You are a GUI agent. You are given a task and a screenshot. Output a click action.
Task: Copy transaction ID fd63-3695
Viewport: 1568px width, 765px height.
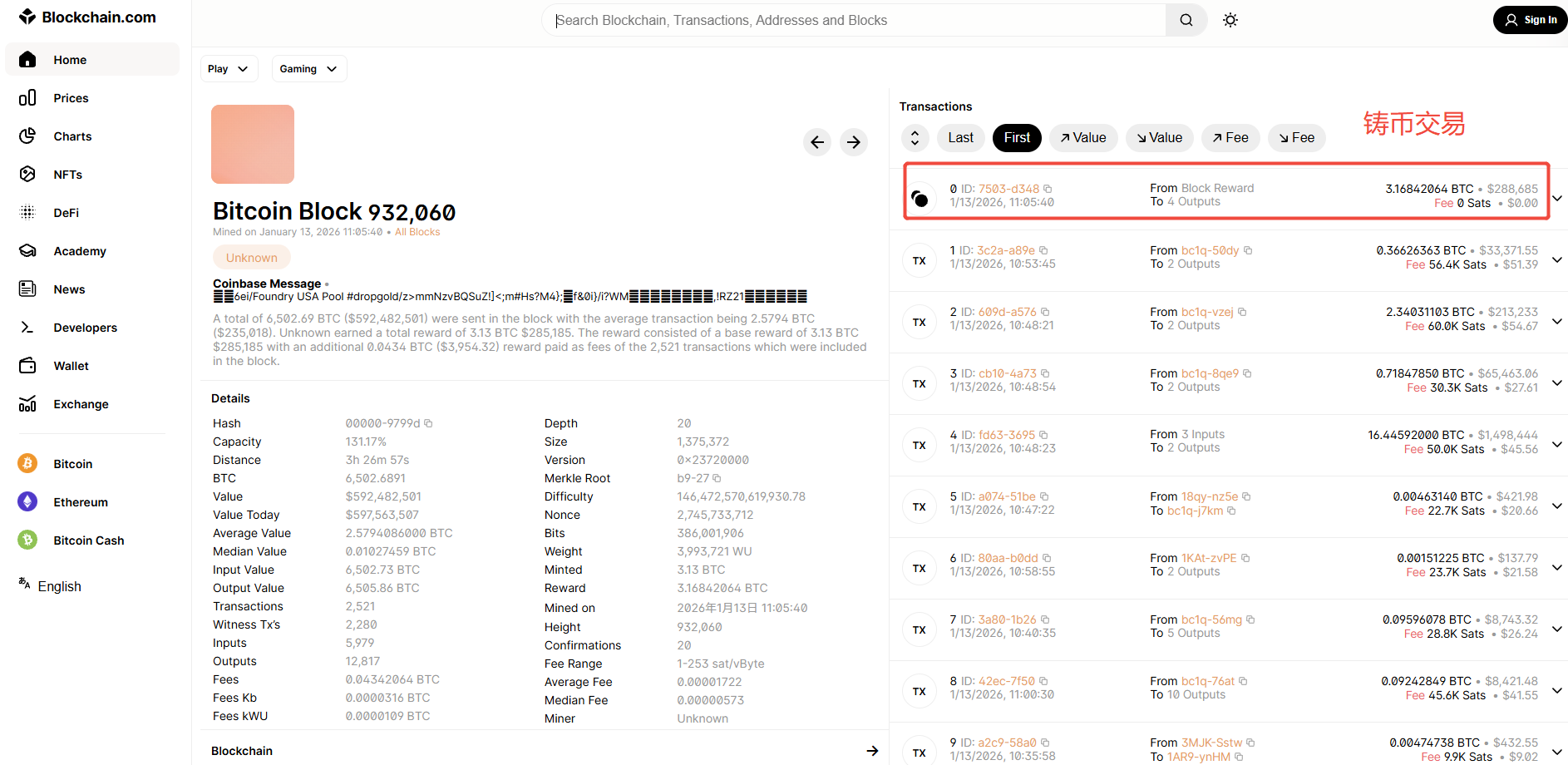pyautogui.click(x=1043, y=435)
